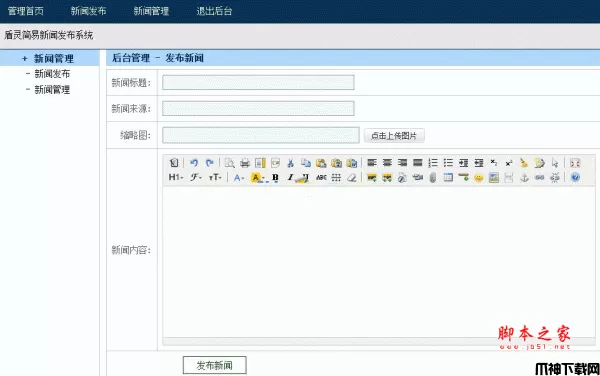Go to 管理首页 in top navigation
The height and width of the screenshot is (376, 600).
point(26,11)
